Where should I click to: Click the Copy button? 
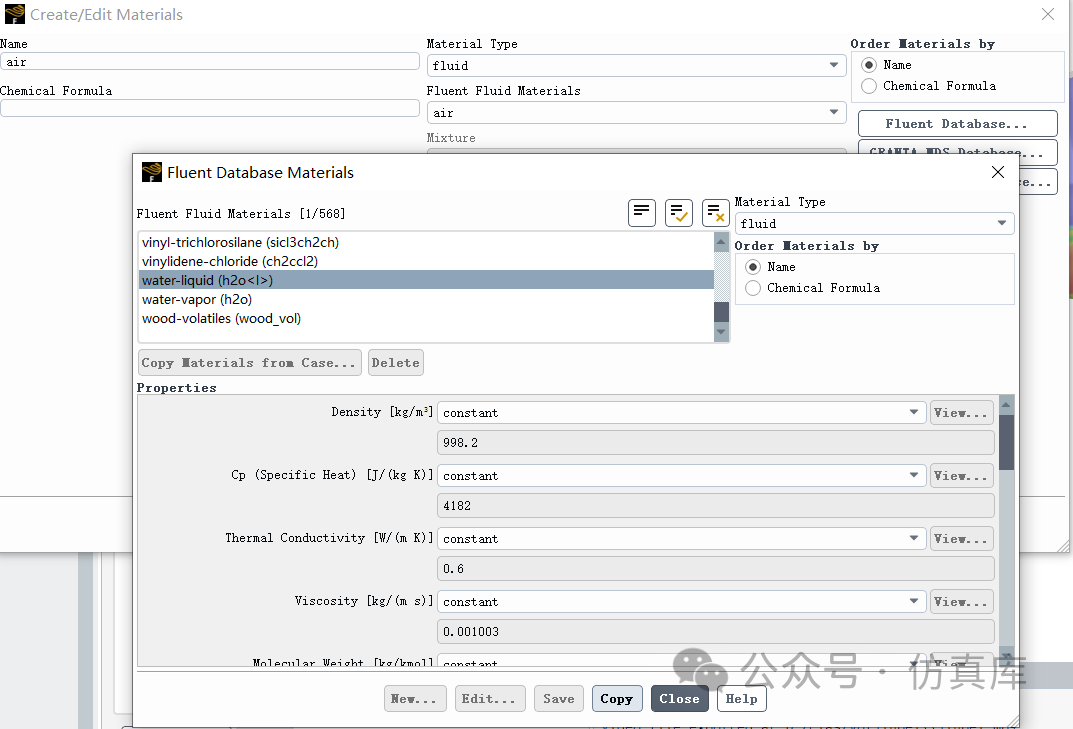[617, 699]
